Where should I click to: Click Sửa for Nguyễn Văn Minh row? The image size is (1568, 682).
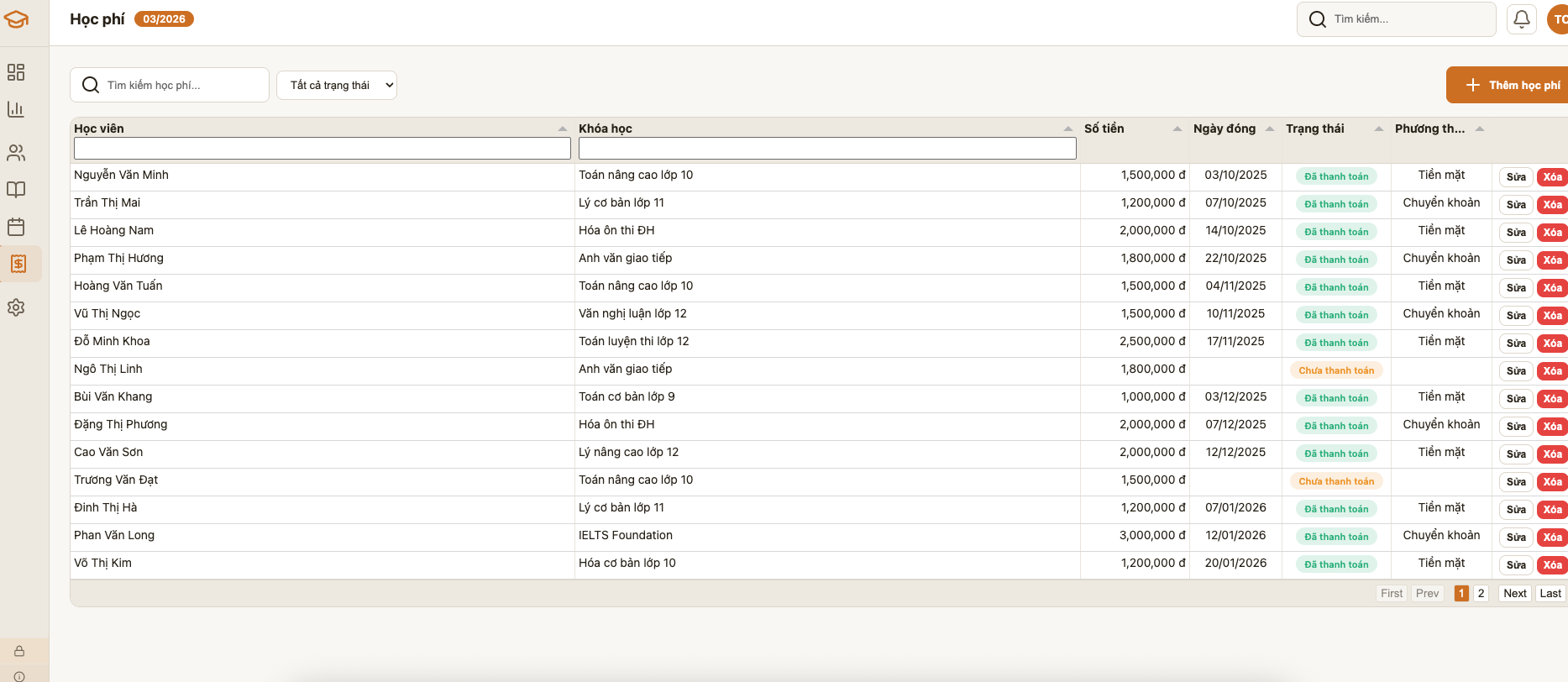click(x=1515, y=177)
